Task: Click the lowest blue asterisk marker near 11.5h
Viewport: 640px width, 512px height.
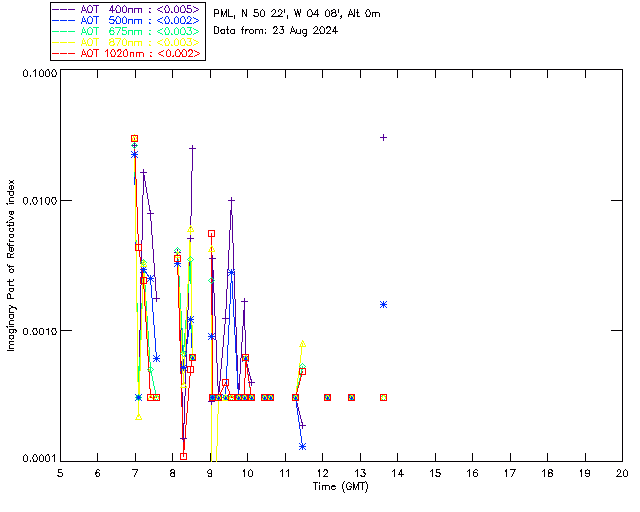Action: [302, 447]
